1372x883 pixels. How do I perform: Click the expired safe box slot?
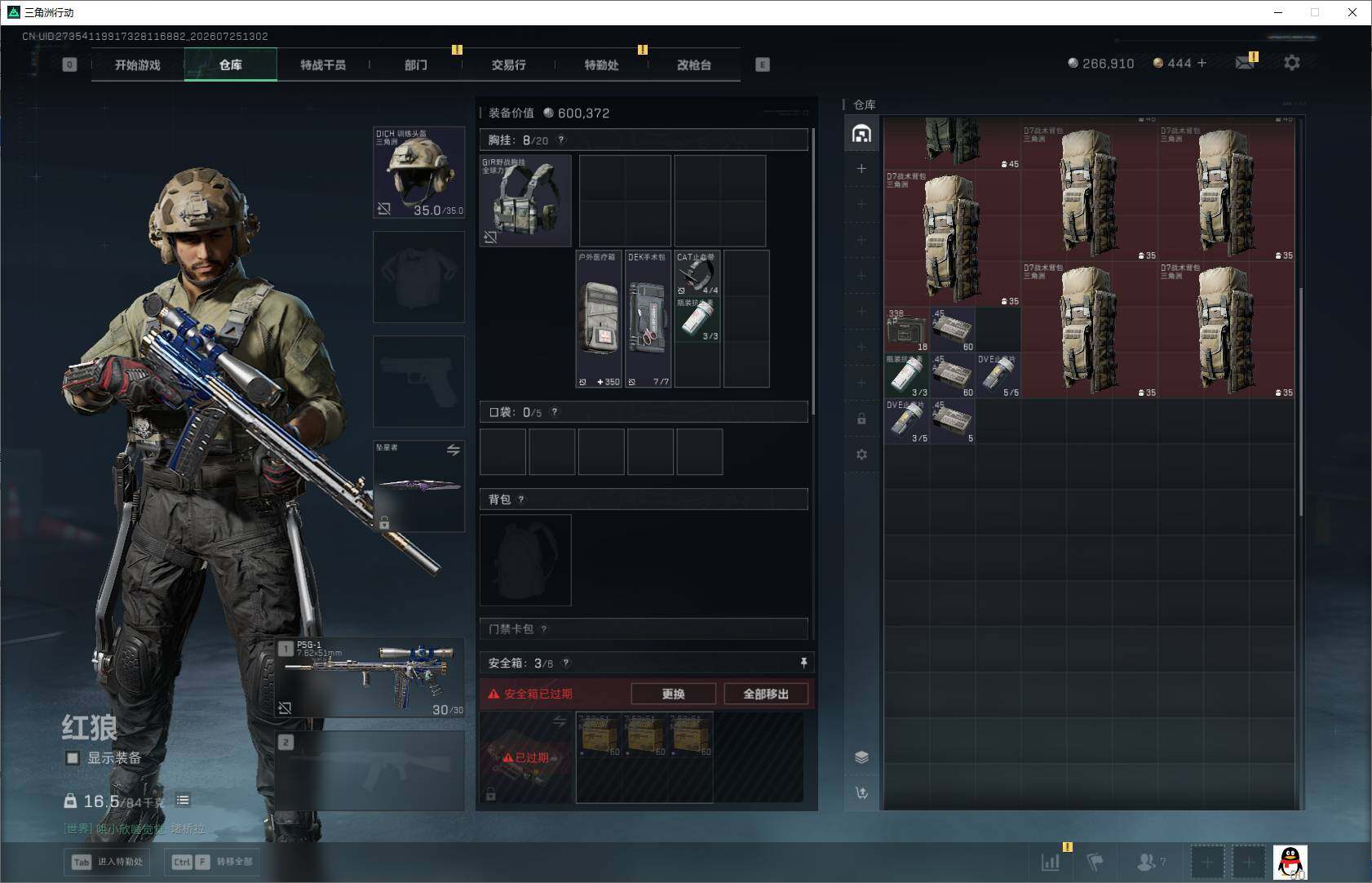[527, 757]
